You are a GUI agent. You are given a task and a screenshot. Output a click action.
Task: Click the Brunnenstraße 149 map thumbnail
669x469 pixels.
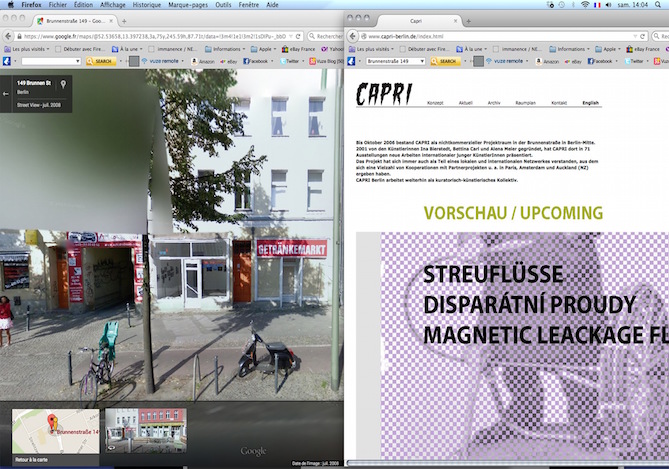coord(55,431)
